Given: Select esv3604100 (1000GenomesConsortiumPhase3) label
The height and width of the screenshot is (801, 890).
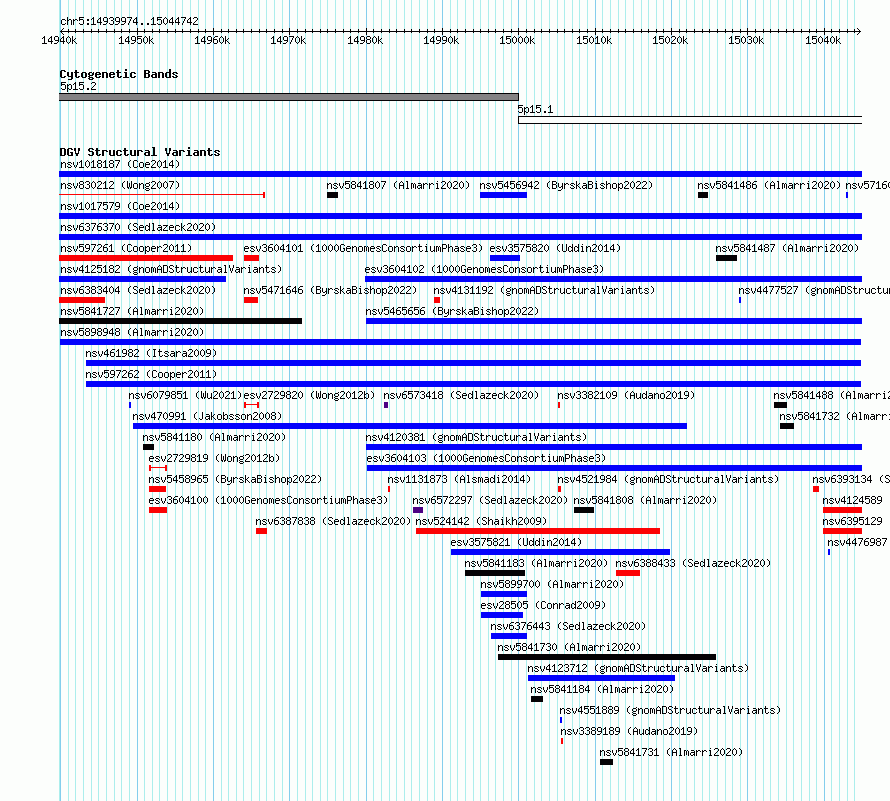Looking at the screenshot, I should click(x=268, y=501).
